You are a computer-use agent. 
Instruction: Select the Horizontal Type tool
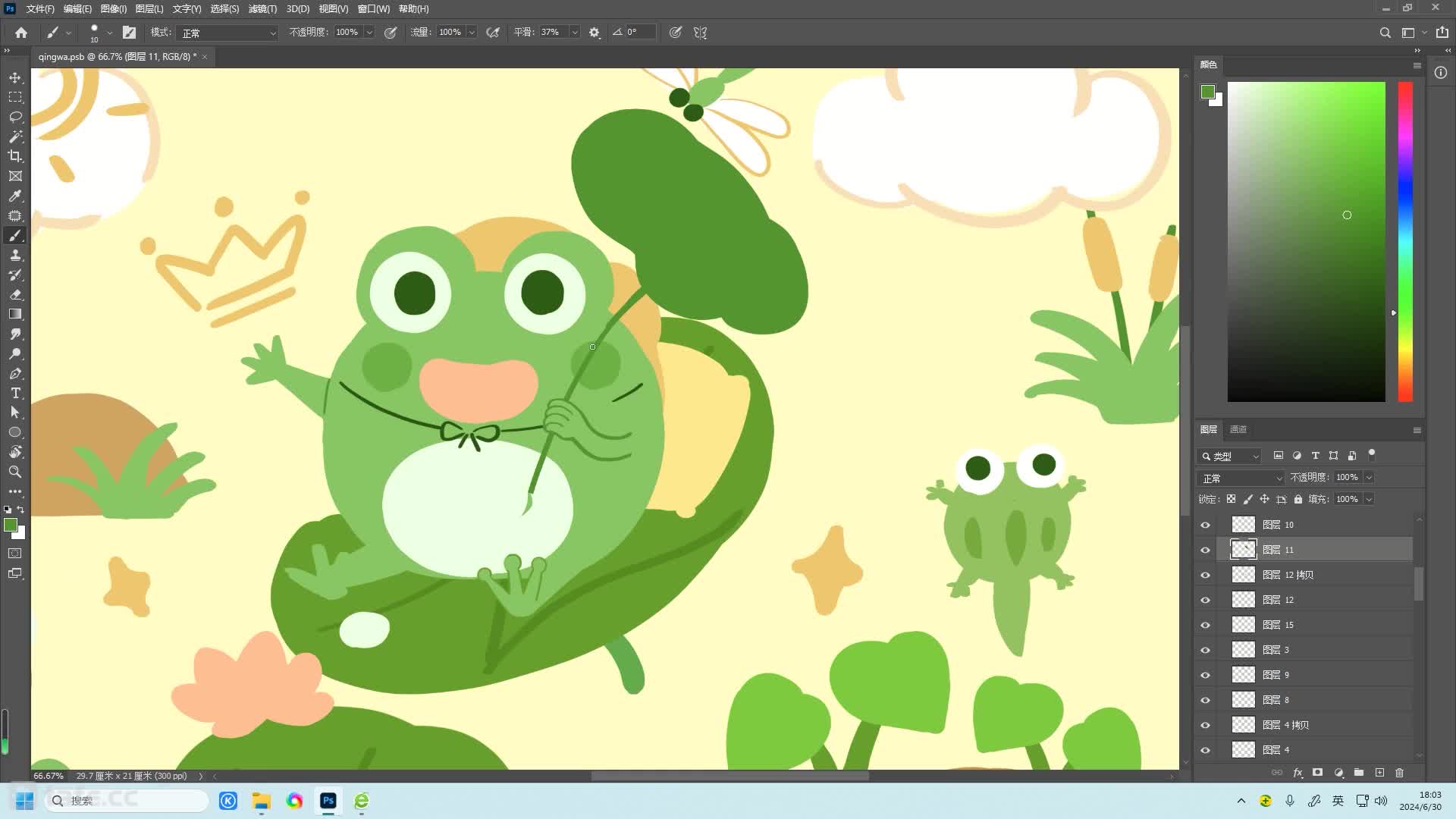(15, 393)
